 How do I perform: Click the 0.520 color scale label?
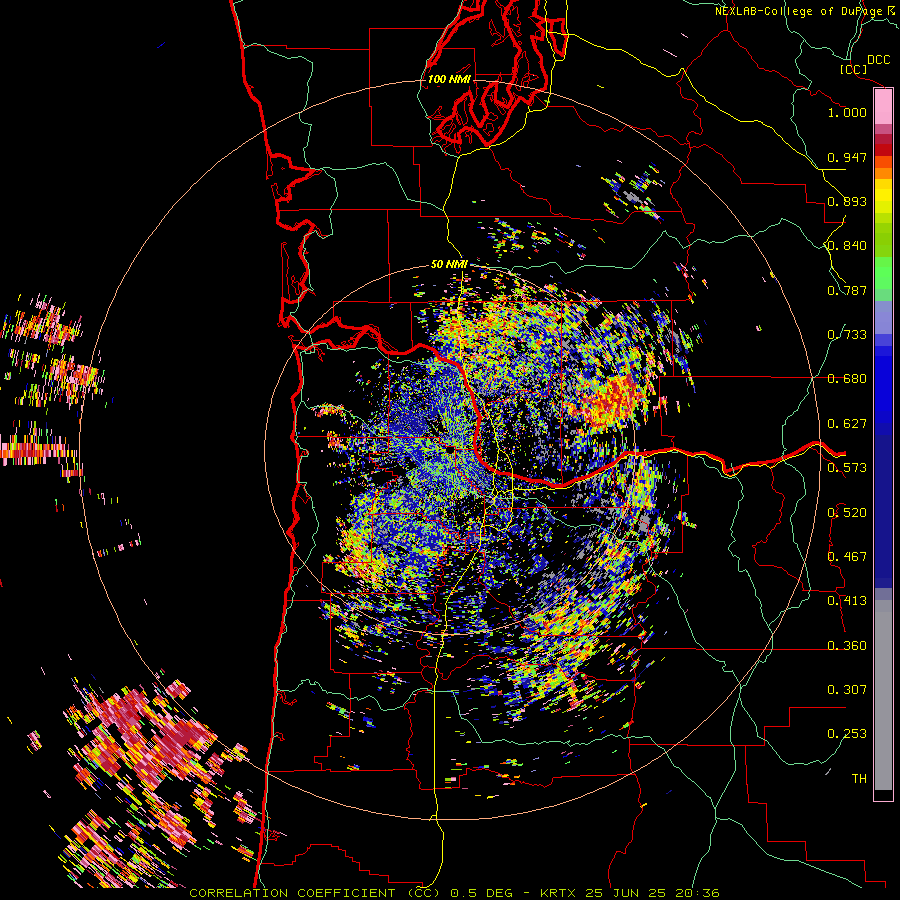coord(847,513)
